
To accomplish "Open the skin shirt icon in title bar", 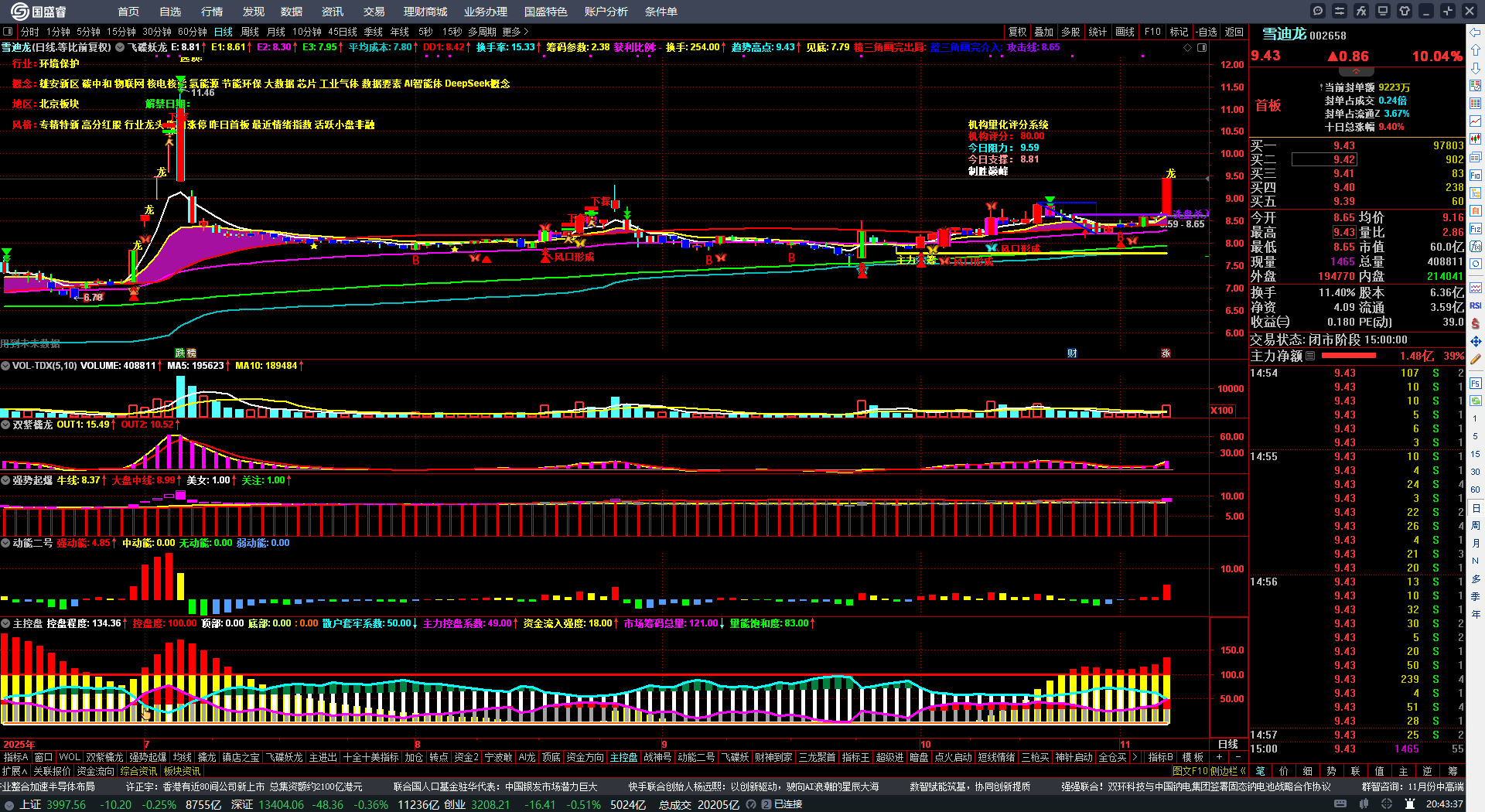I will 1405,11.
